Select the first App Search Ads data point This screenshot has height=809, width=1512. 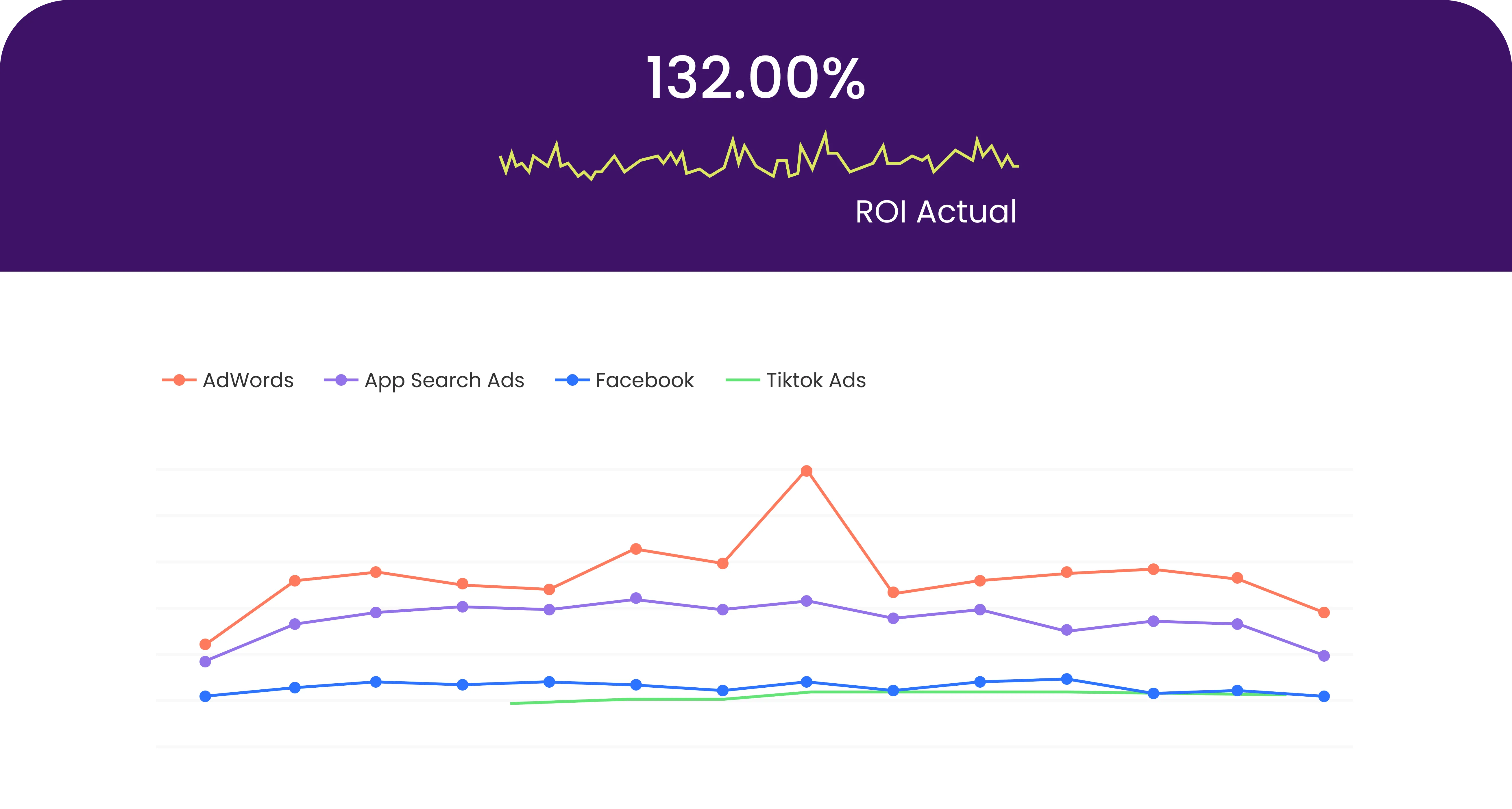pyautogui.click(x=206, y=662)
